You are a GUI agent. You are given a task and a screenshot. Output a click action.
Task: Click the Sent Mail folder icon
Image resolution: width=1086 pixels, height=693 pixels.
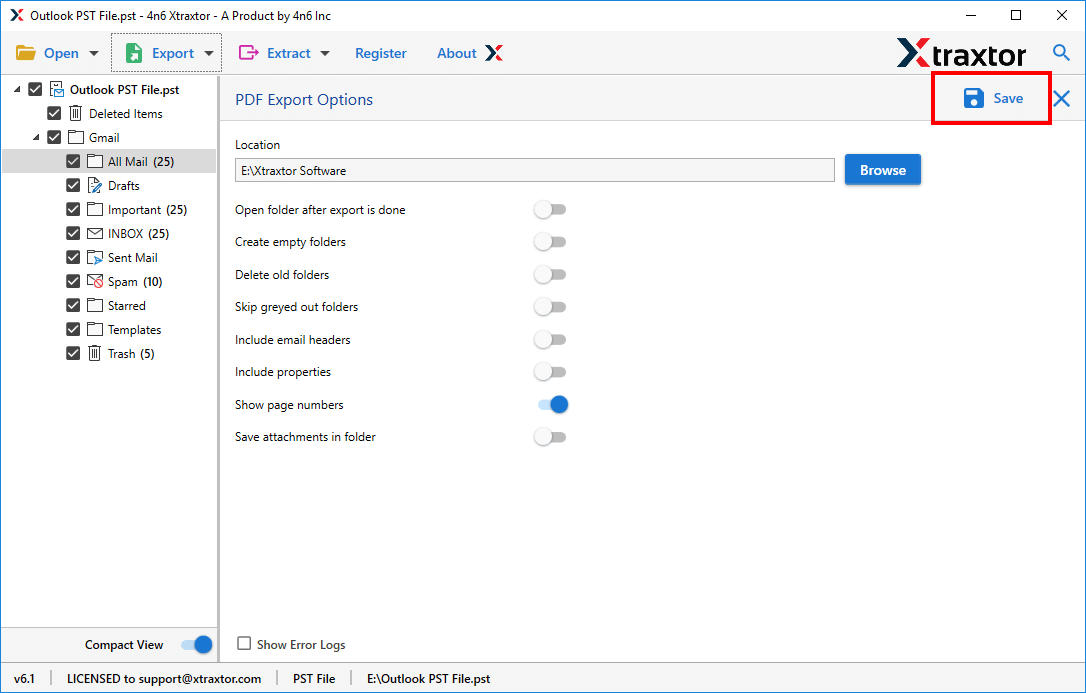pos(95,257)
